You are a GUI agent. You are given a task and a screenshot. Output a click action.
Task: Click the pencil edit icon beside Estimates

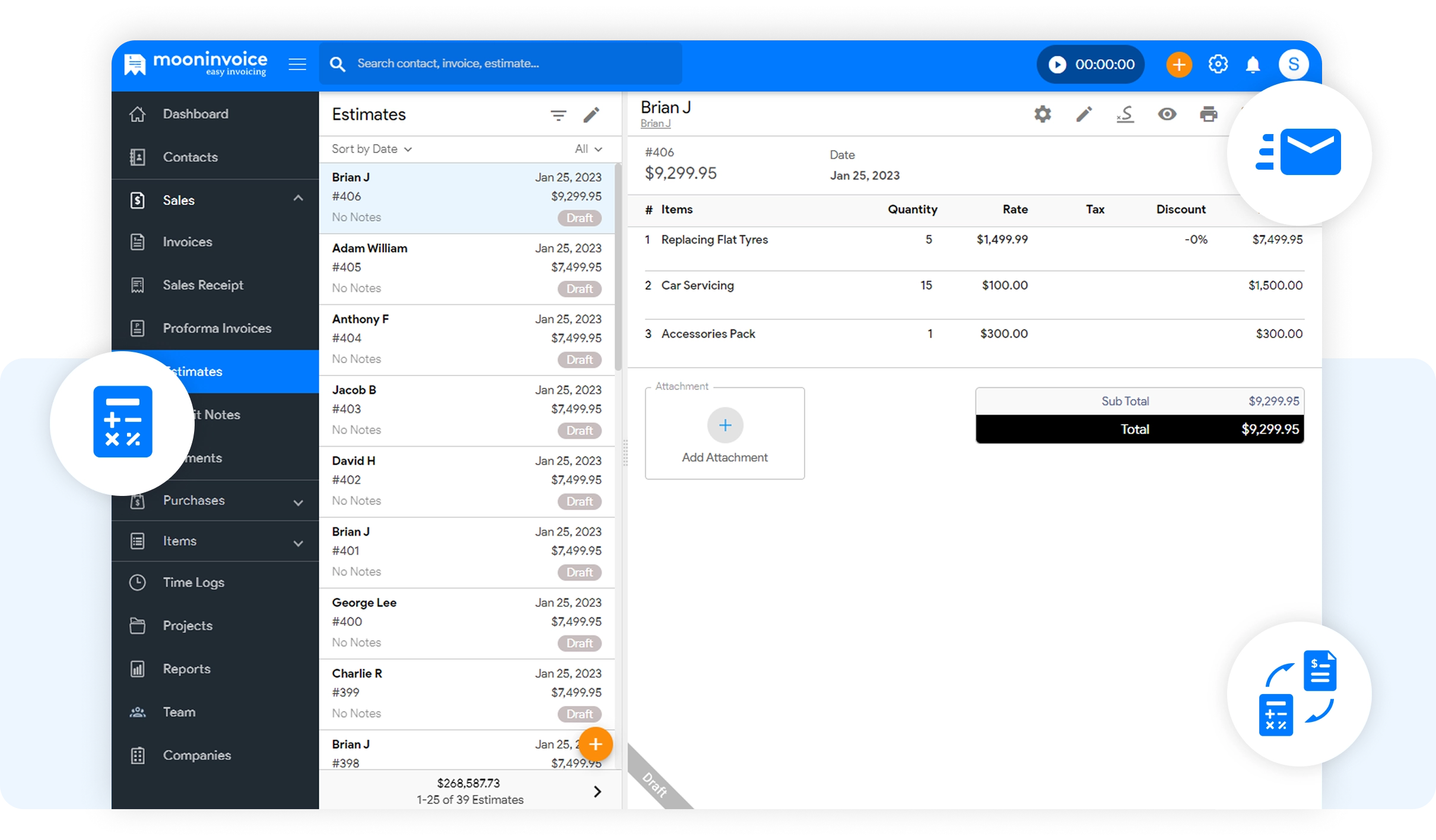coord(591,115)
